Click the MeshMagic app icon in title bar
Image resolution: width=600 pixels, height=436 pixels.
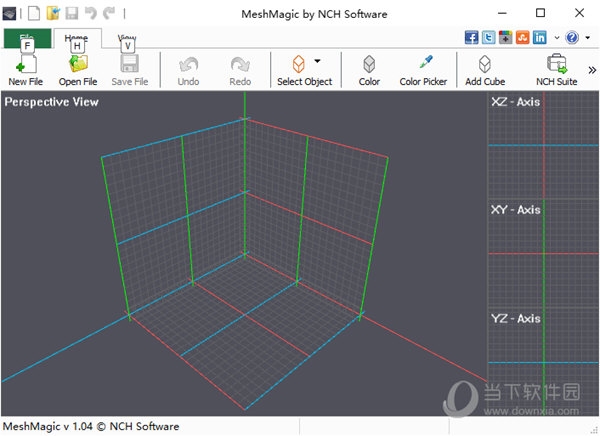tap(9, 14)
